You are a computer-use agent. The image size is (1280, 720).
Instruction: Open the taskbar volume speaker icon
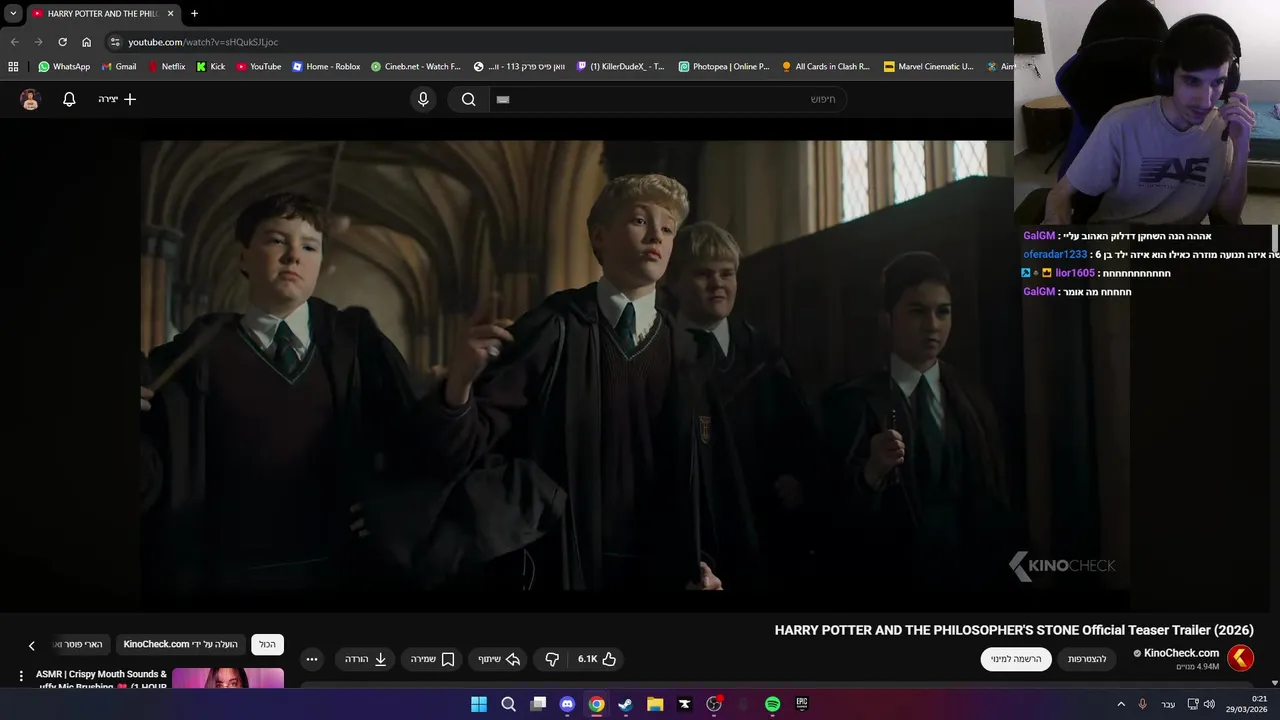click(1209, 704)
